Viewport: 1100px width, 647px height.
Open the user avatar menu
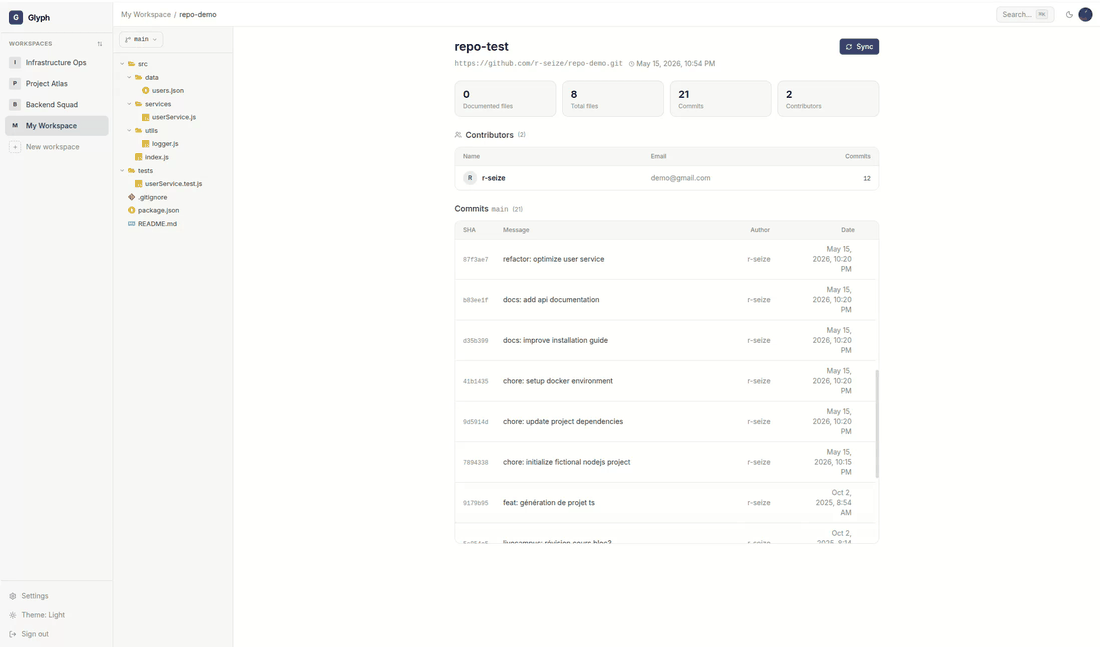(1085, 15)
